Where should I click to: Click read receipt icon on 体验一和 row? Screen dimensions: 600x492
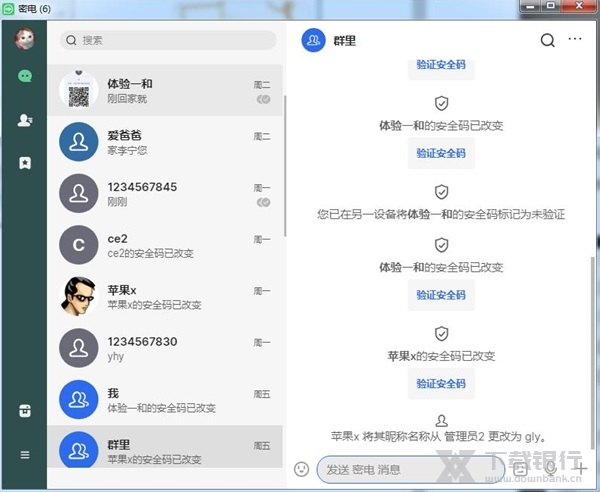pos(264,99)
